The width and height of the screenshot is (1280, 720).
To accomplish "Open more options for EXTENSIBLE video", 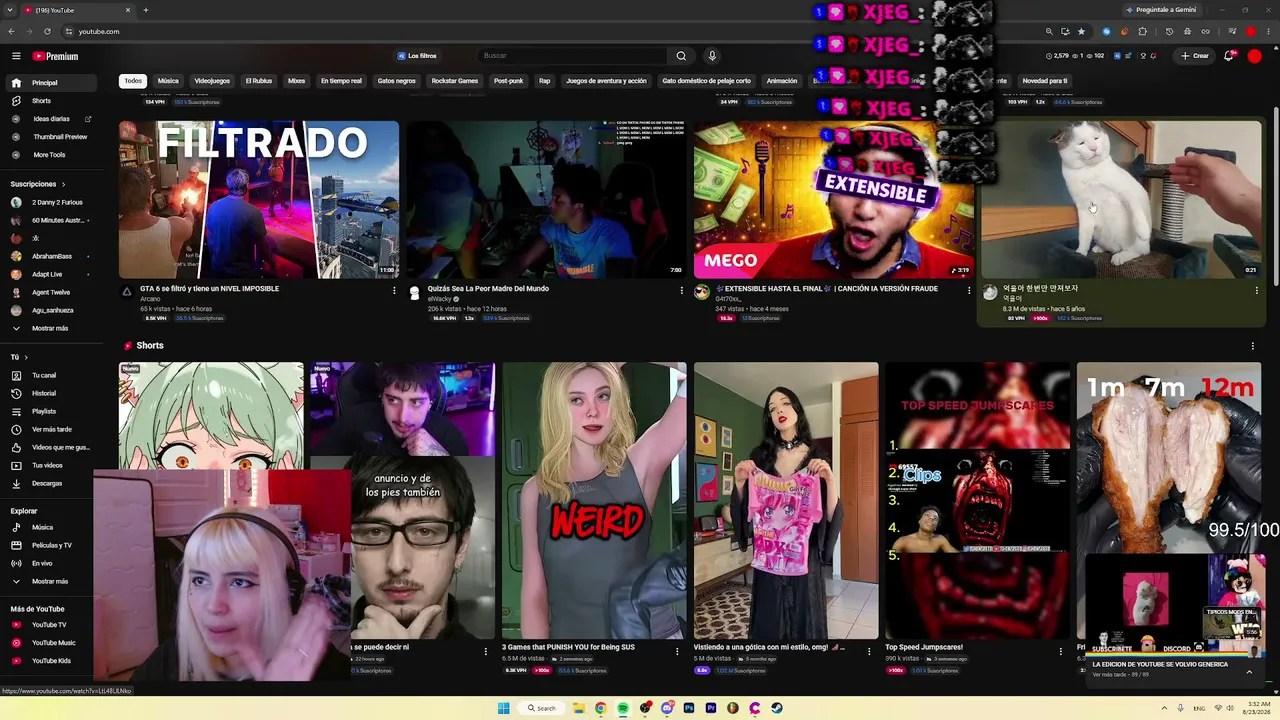I will pos(969,290).
